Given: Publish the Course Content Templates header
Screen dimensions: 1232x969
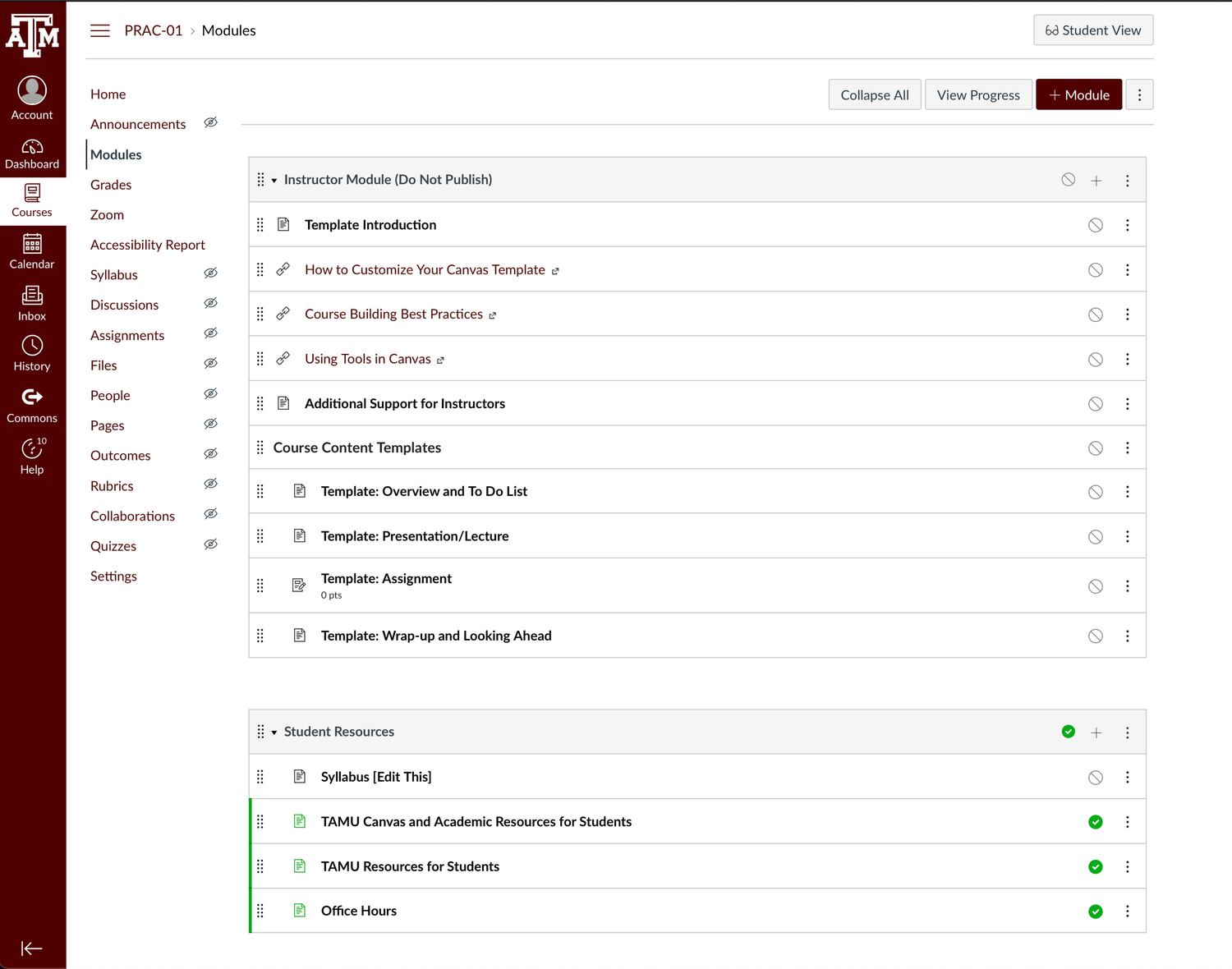Looking at the screenshot, I should coord(1096,448).
